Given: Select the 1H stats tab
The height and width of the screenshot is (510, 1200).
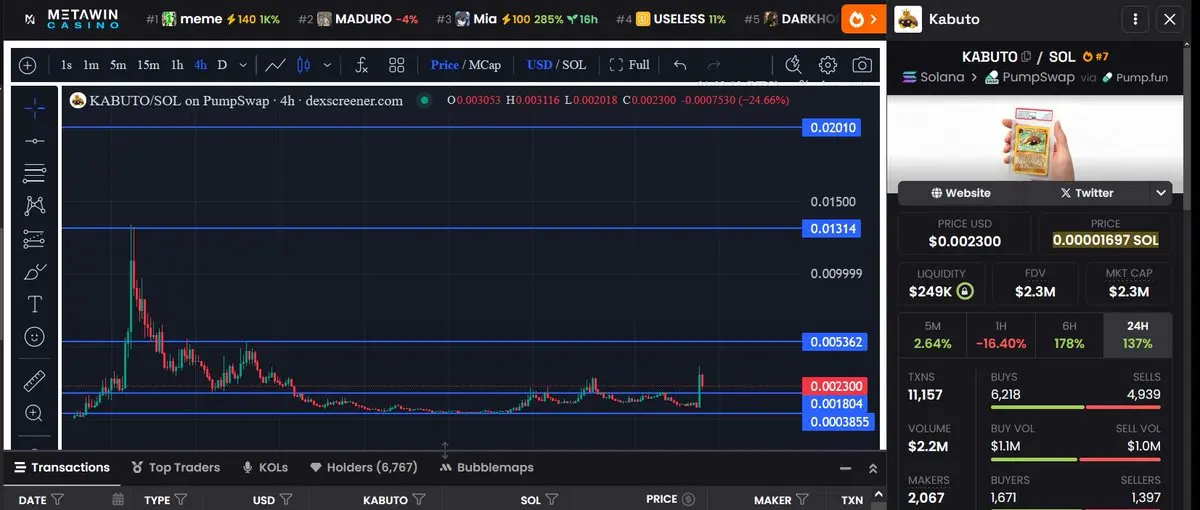Looking at the screenshot, I should pos(1001,335).
